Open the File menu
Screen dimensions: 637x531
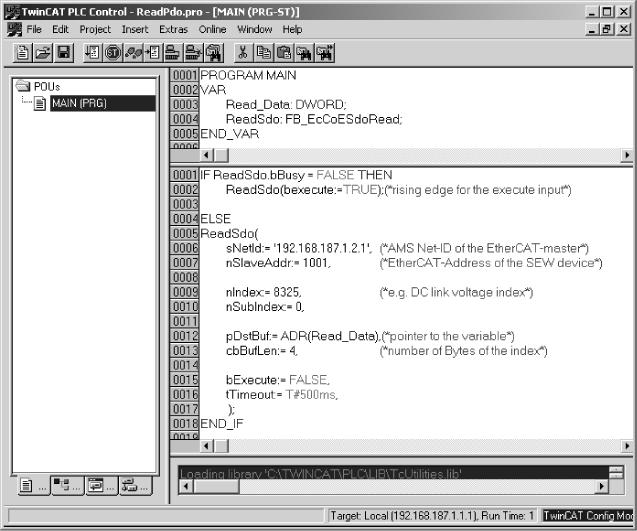pos(34,29)
